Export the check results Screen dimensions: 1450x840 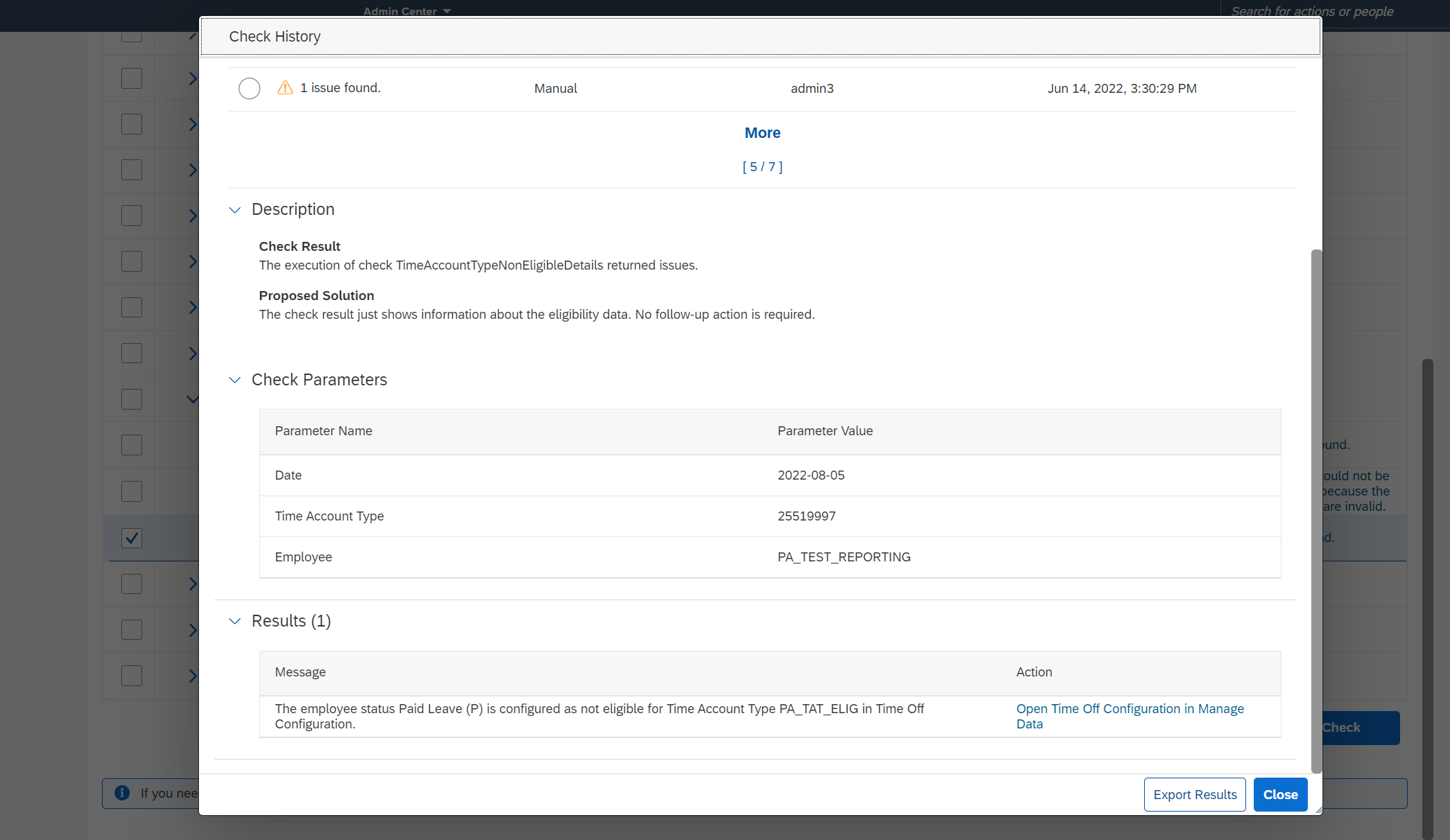(x=1195, y=795)
